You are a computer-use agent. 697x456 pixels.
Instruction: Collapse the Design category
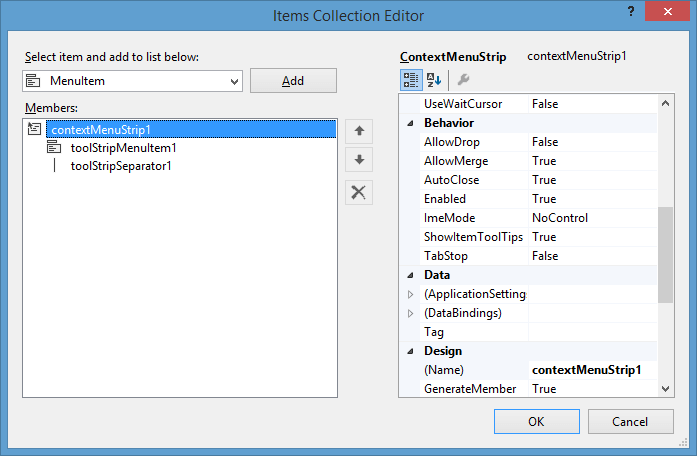(410, 351)
